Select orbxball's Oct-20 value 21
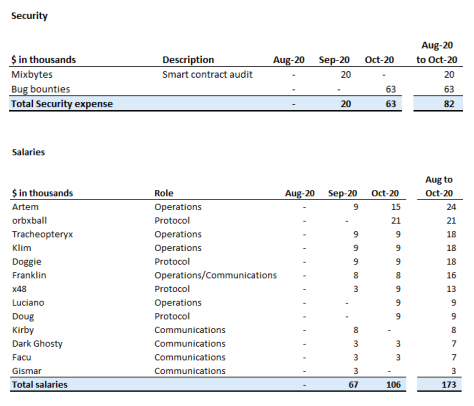Screen dimensions: 474x406 click(396, 221)
